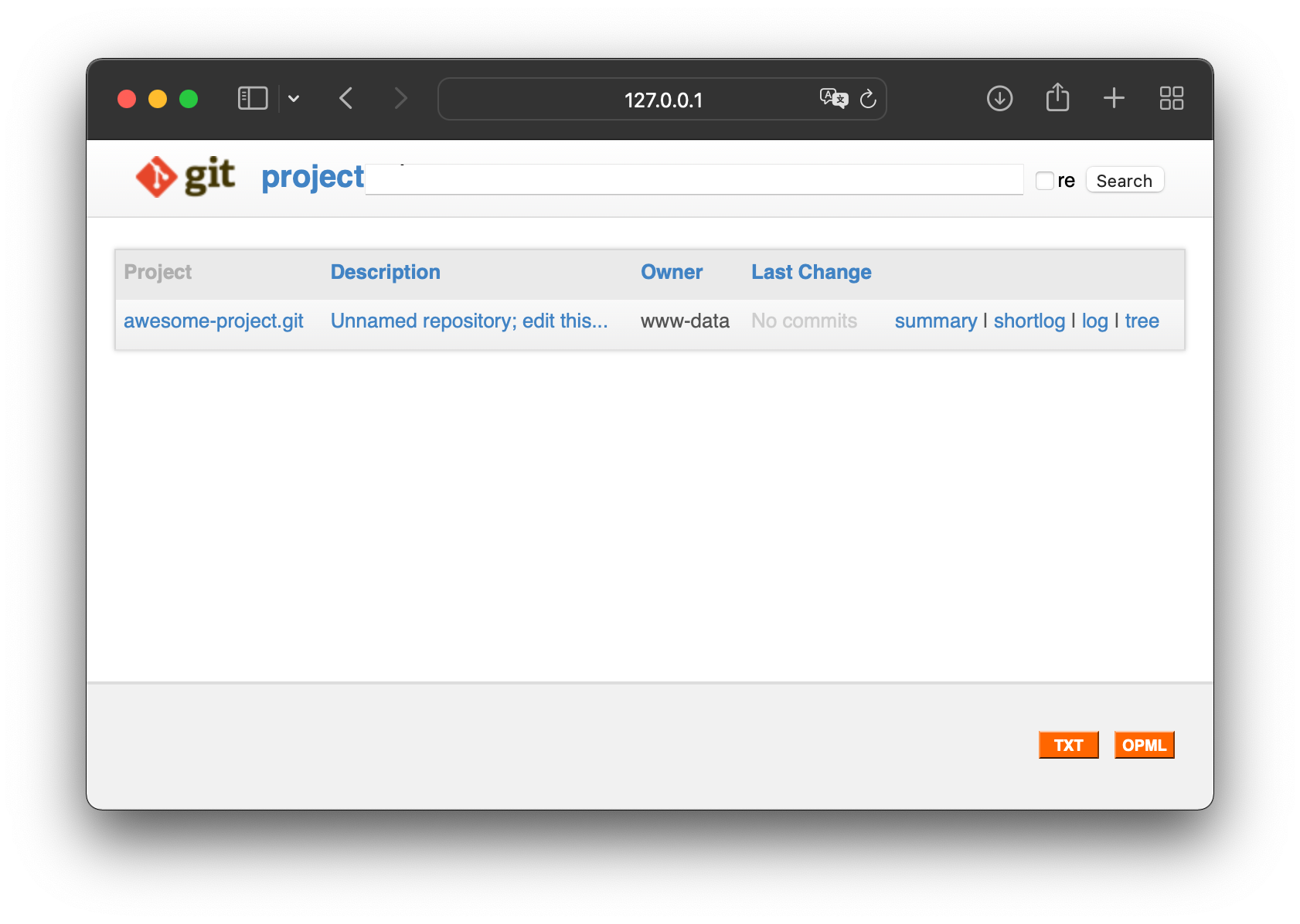Close the window with red button
Image resolution: width=1300 pixels, height=924 pixels.
(127, 99)
